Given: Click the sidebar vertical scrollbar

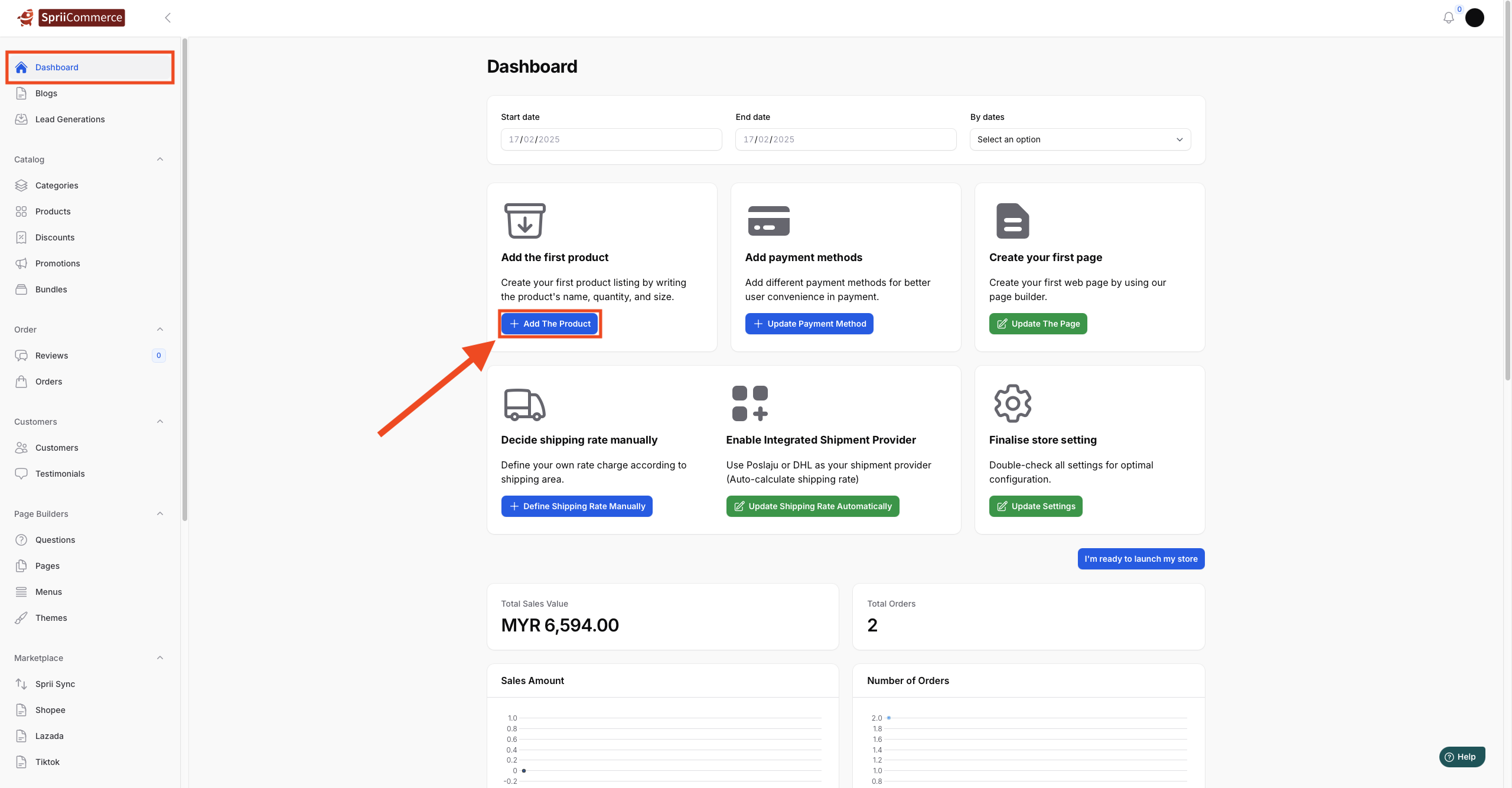Looking at the screenshot, I should click(x=185, y=278).
